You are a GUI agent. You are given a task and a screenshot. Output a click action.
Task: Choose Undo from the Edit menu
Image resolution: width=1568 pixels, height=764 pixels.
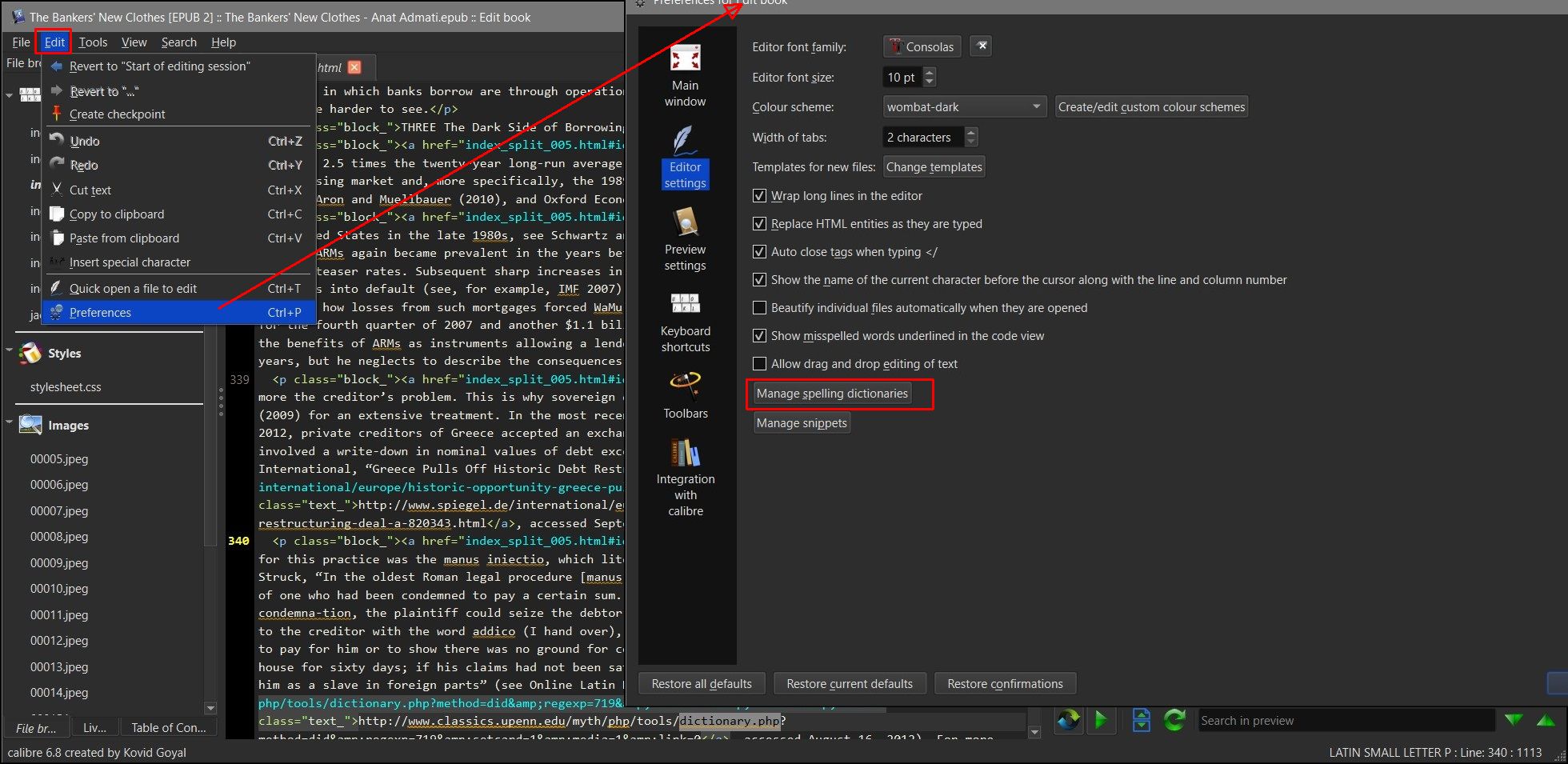click(x=179, y=142)
